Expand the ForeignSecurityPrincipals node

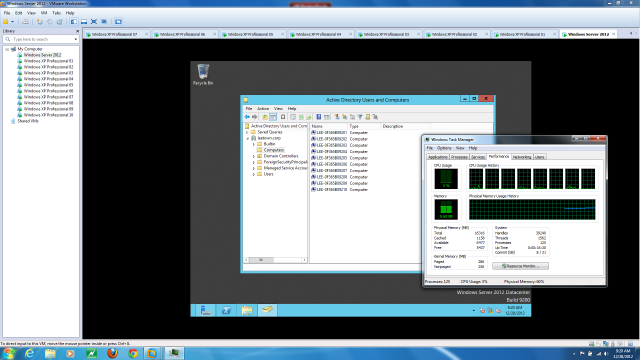[253, 162]
